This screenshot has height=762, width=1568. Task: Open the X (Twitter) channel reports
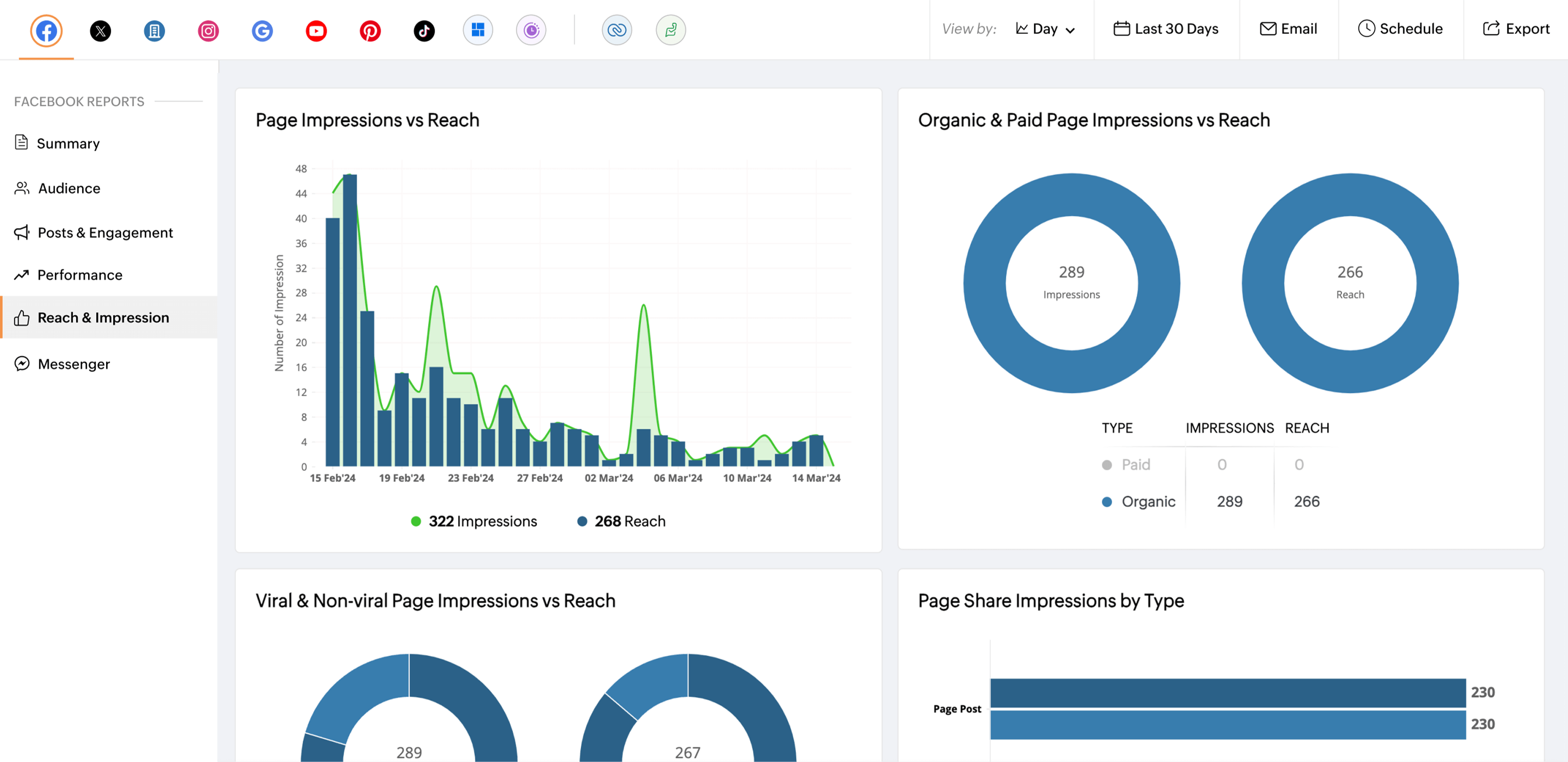[x=100, y=30]
